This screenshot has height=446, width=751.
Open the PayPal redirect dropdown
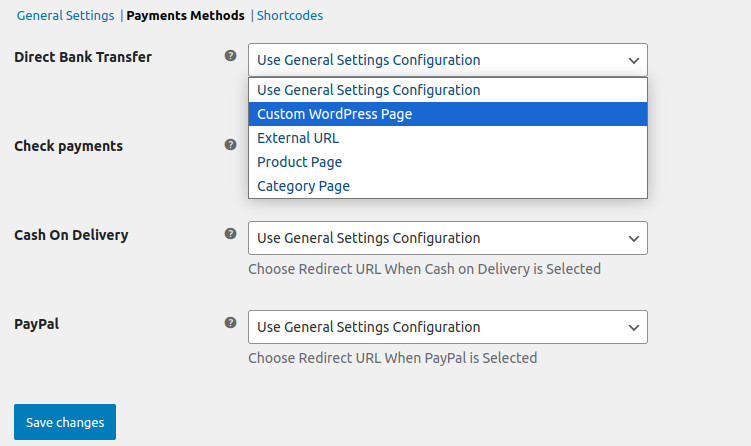coord(447,327)
